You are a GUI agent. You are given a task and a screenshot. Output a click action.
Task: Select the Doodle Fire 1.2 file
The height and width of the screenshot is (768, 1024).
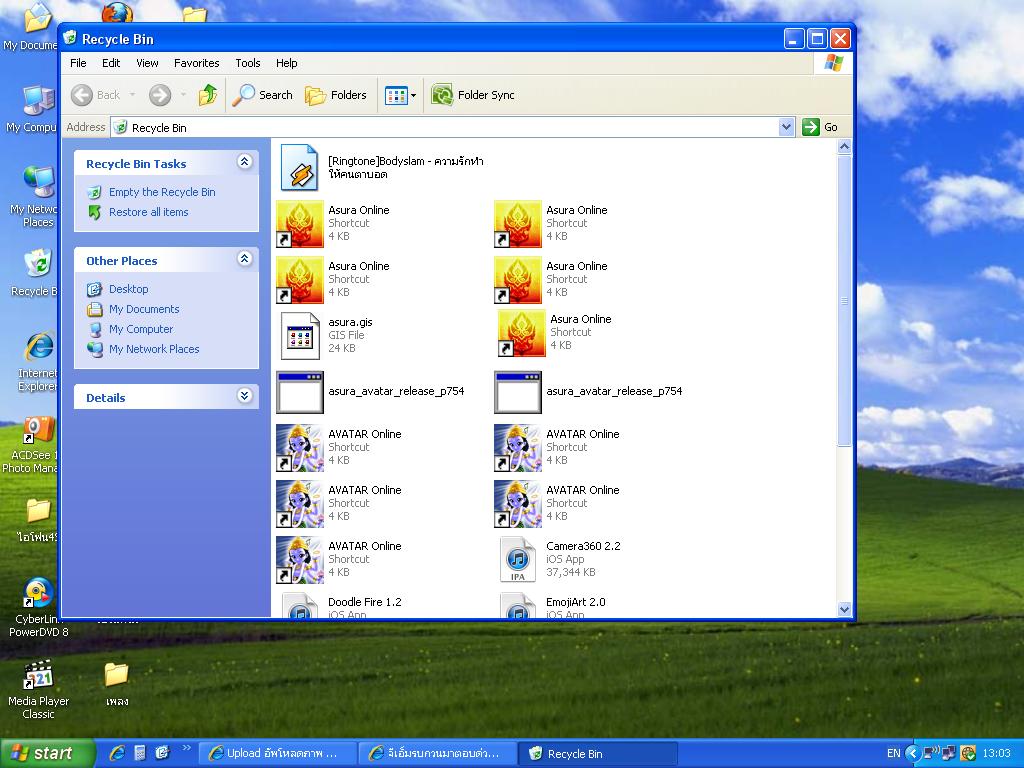[364, 602]
